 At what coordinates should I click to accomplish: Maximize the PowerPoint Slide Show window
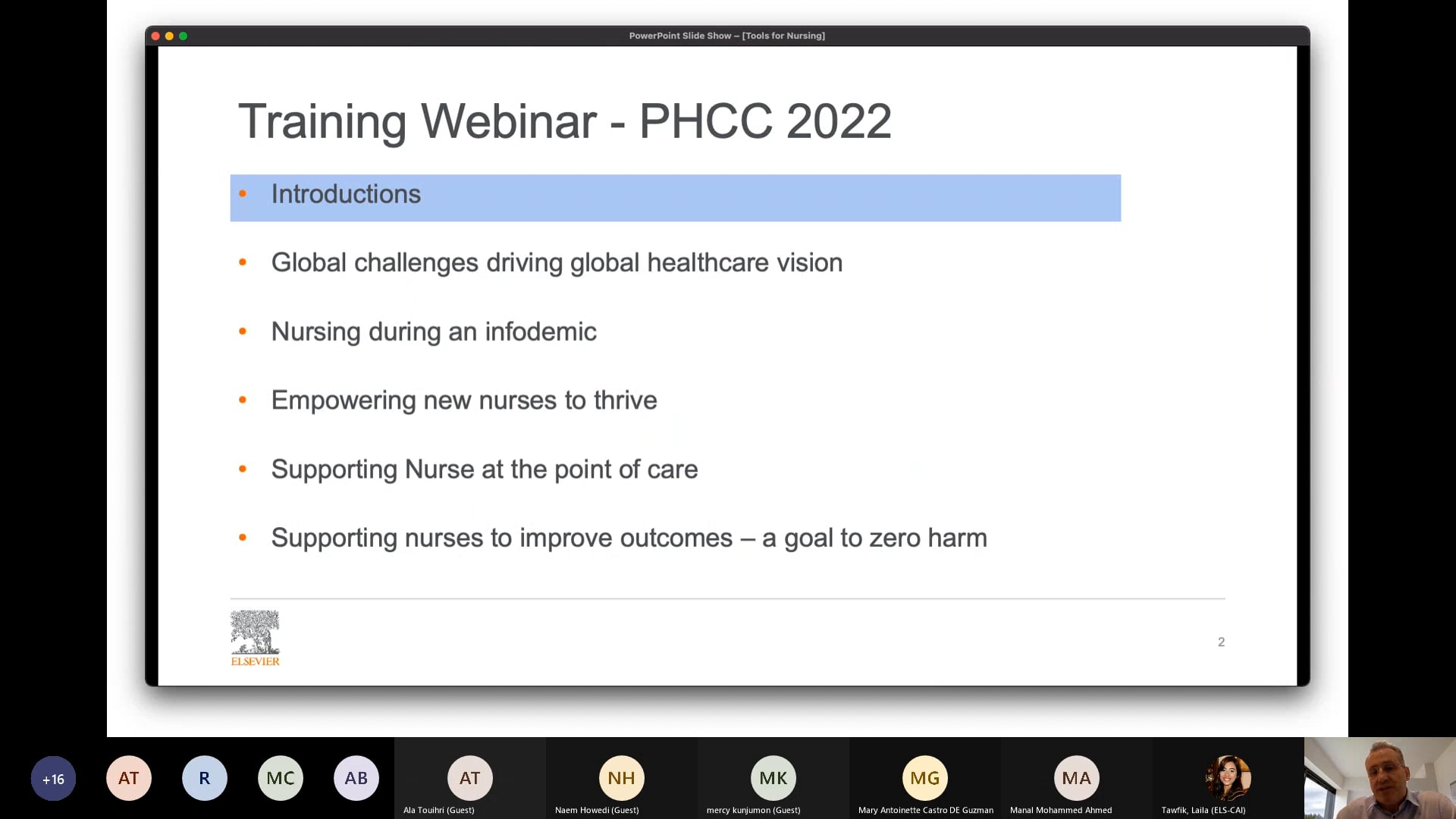click(x=183, y=36)
